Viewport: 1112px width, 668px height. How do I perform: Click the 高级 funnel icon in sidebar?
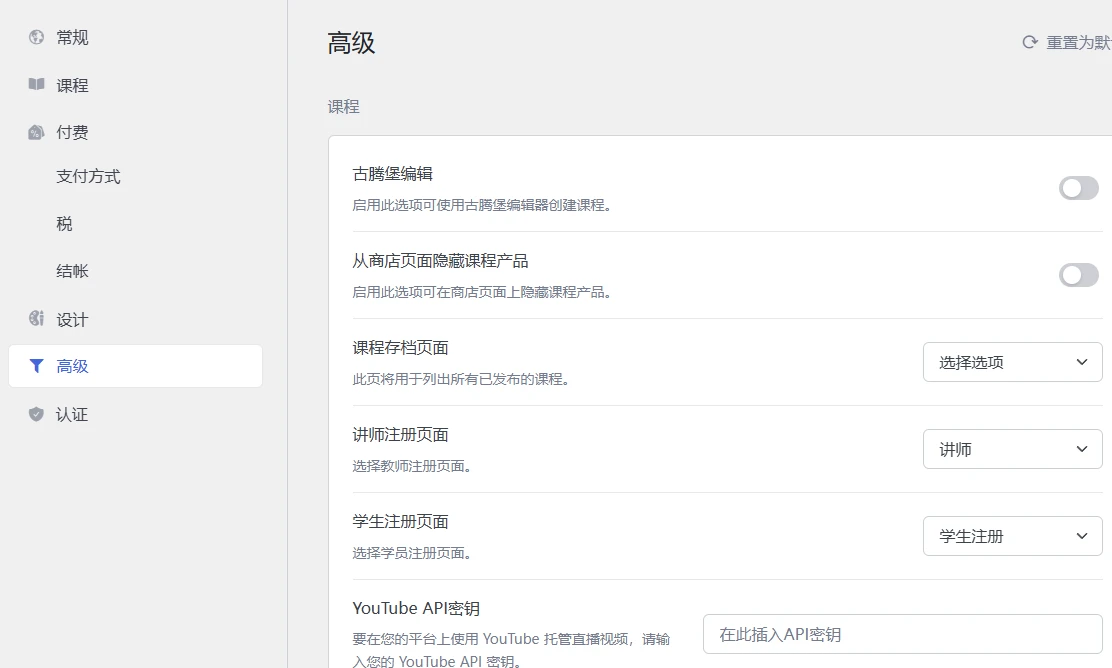34,366
